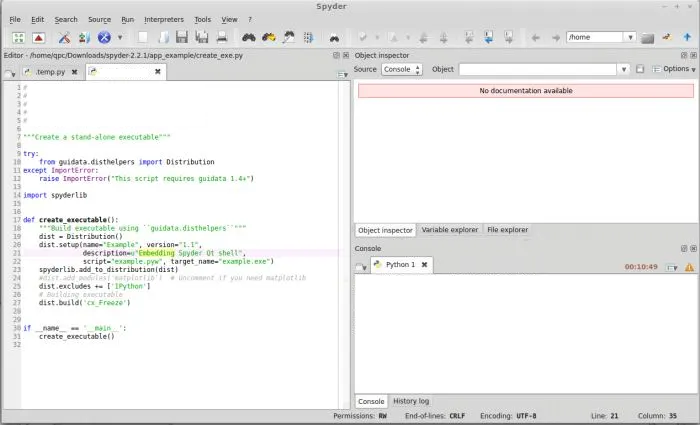The width and height of the screenshot is (700, 425).
Task: Open the editor tab browse dropdown
Action: coord(10,73)
